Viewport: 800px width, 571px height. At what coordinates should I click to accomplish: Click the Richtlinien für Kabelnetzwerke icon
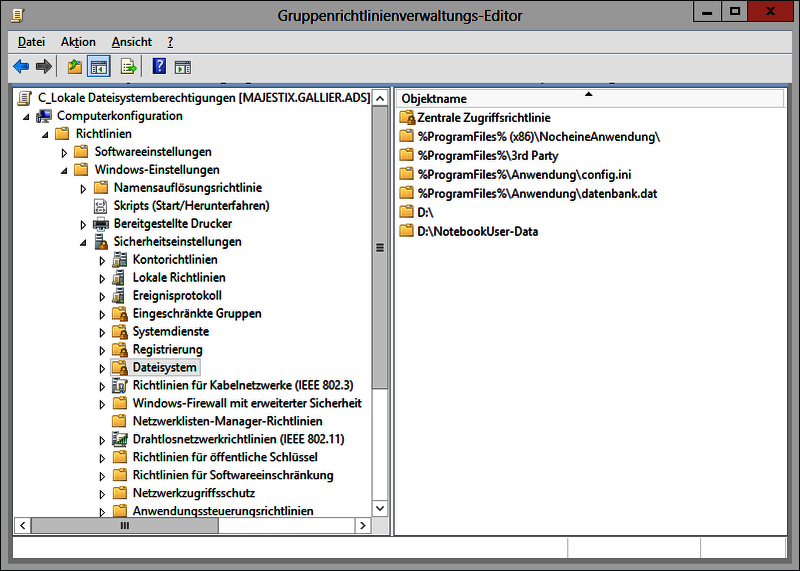pos(119,385)
